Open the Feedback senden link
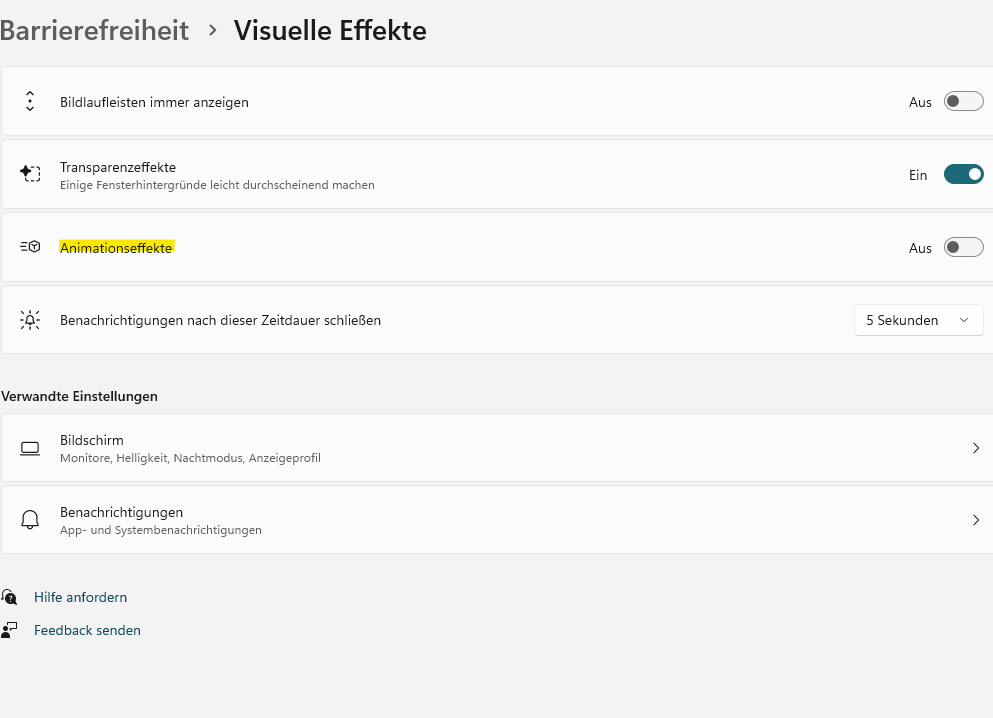 (x=87, y=630)
